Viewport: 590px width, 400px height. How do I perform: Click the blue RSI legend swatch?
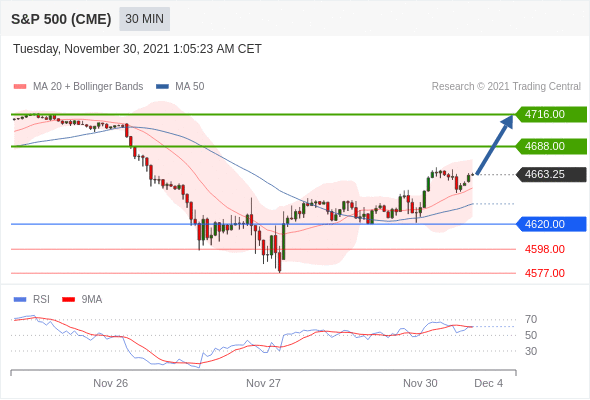[x=20, y=300]
